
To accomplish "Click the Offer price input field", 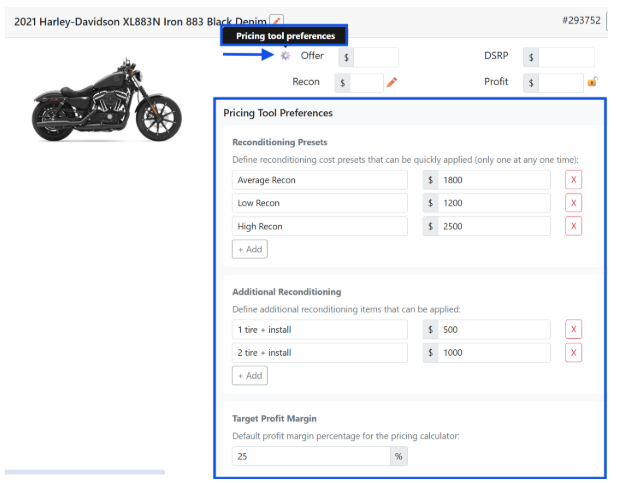I will [376, 58].
